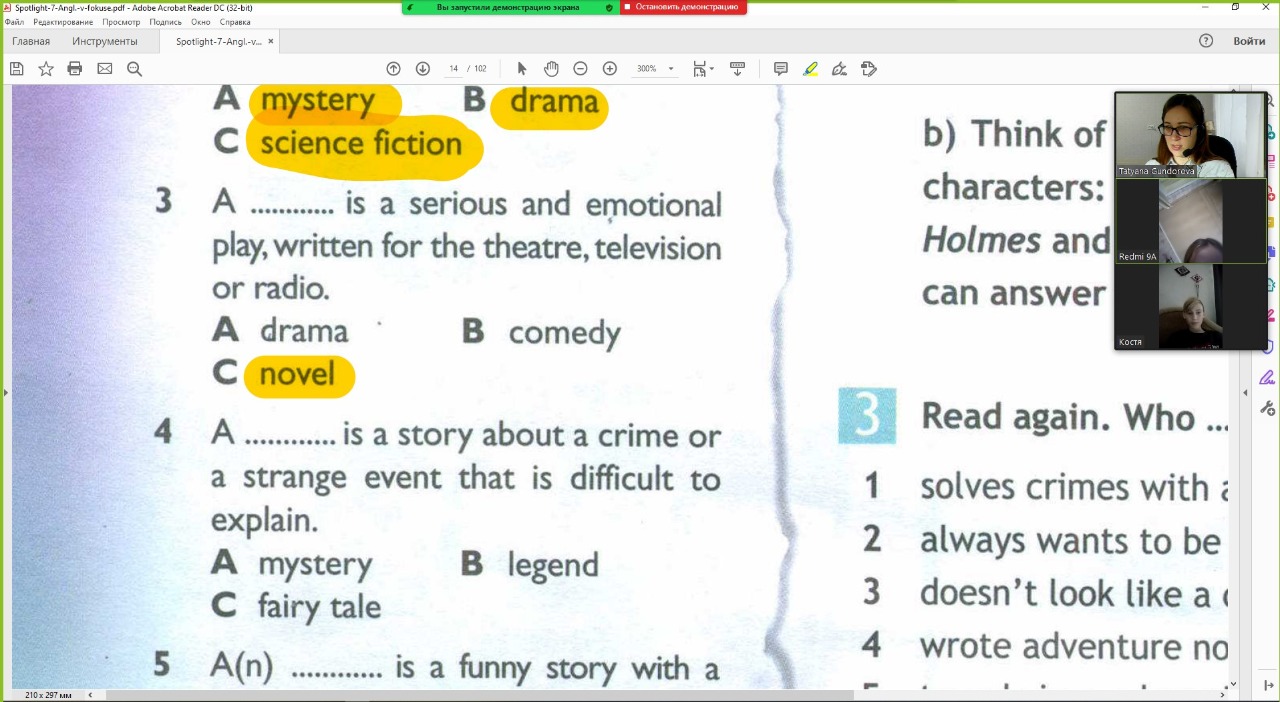Zoom out with the minus button
This screenshot has height=702, width=1280.
click(580, 69)
